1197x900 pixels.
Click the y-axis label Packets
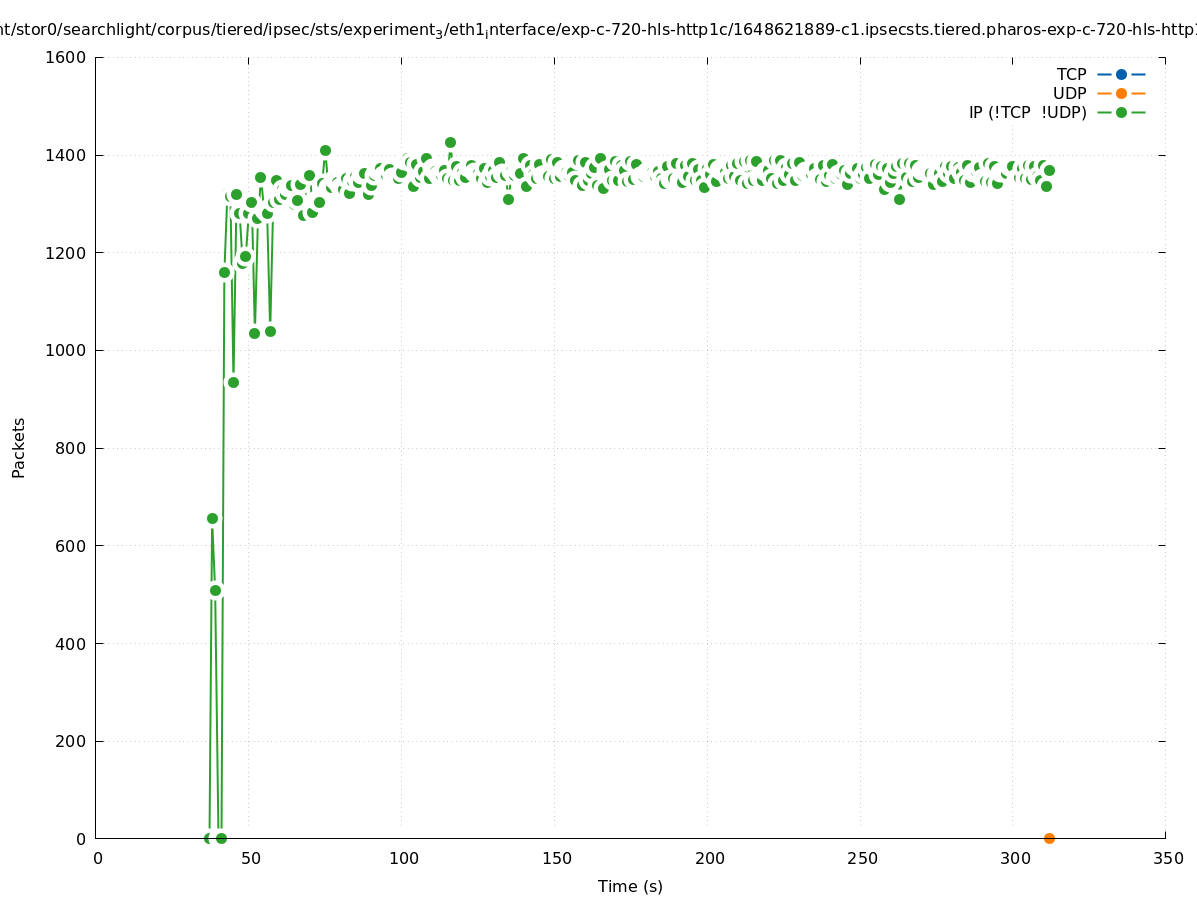19,447
